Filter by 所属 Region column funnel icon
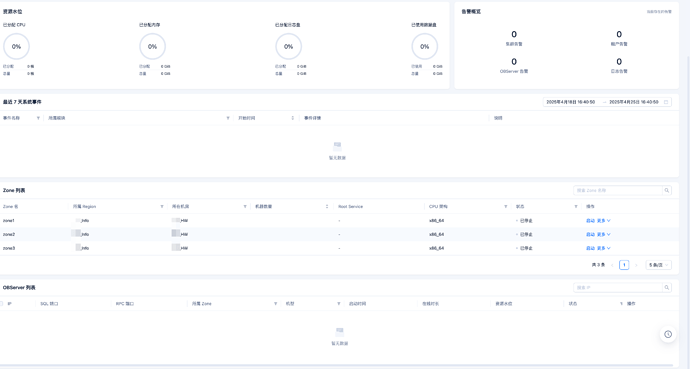Screen dimensions: 690x369 [161, 207]
